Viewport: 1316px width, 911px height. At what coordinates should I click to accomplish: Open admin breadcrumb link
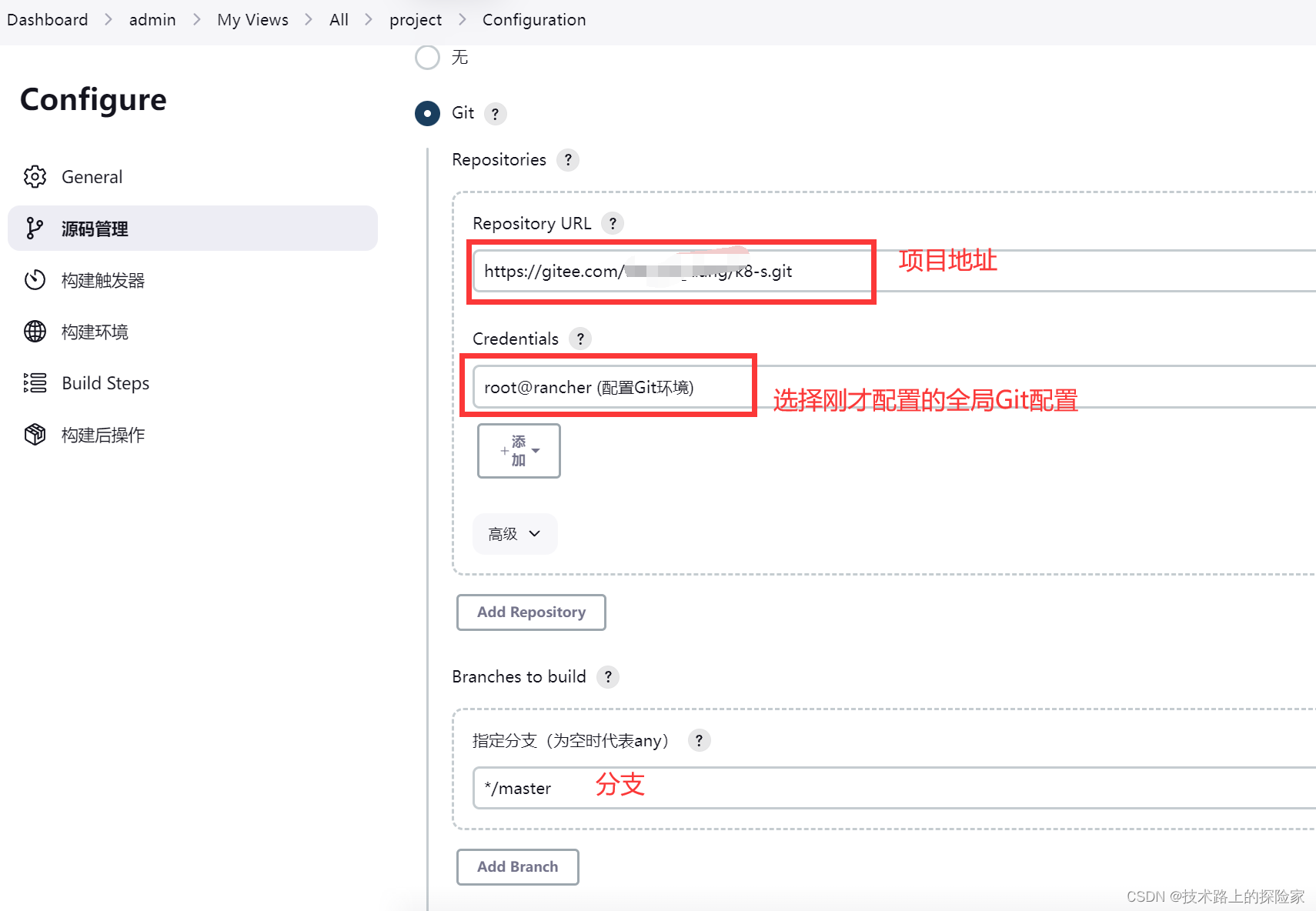click(x=152, y=20)
